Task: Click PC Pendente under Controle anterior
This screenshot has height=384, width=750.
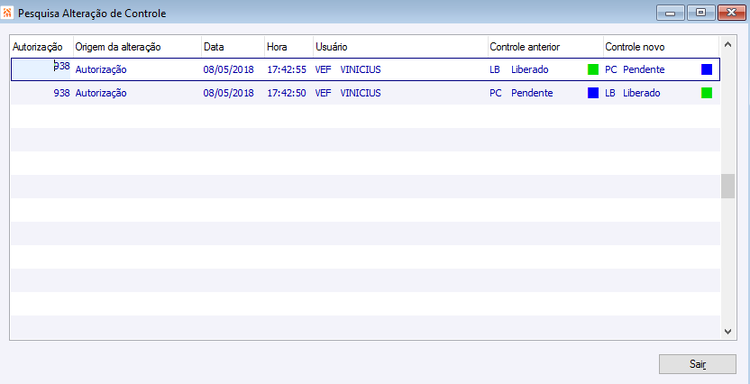Action: click(521, 93)
